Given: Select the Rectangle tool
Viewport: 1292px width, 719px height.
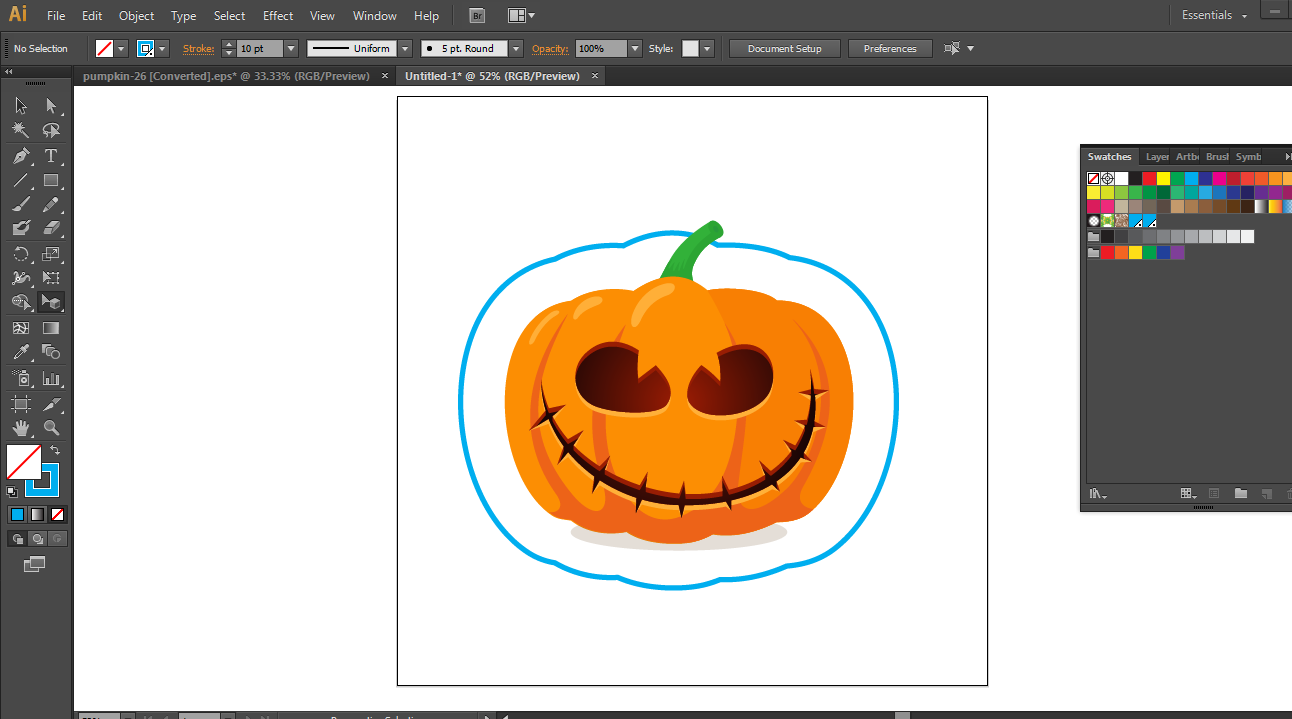Looking at the screenshot, I should coord(51,181).
